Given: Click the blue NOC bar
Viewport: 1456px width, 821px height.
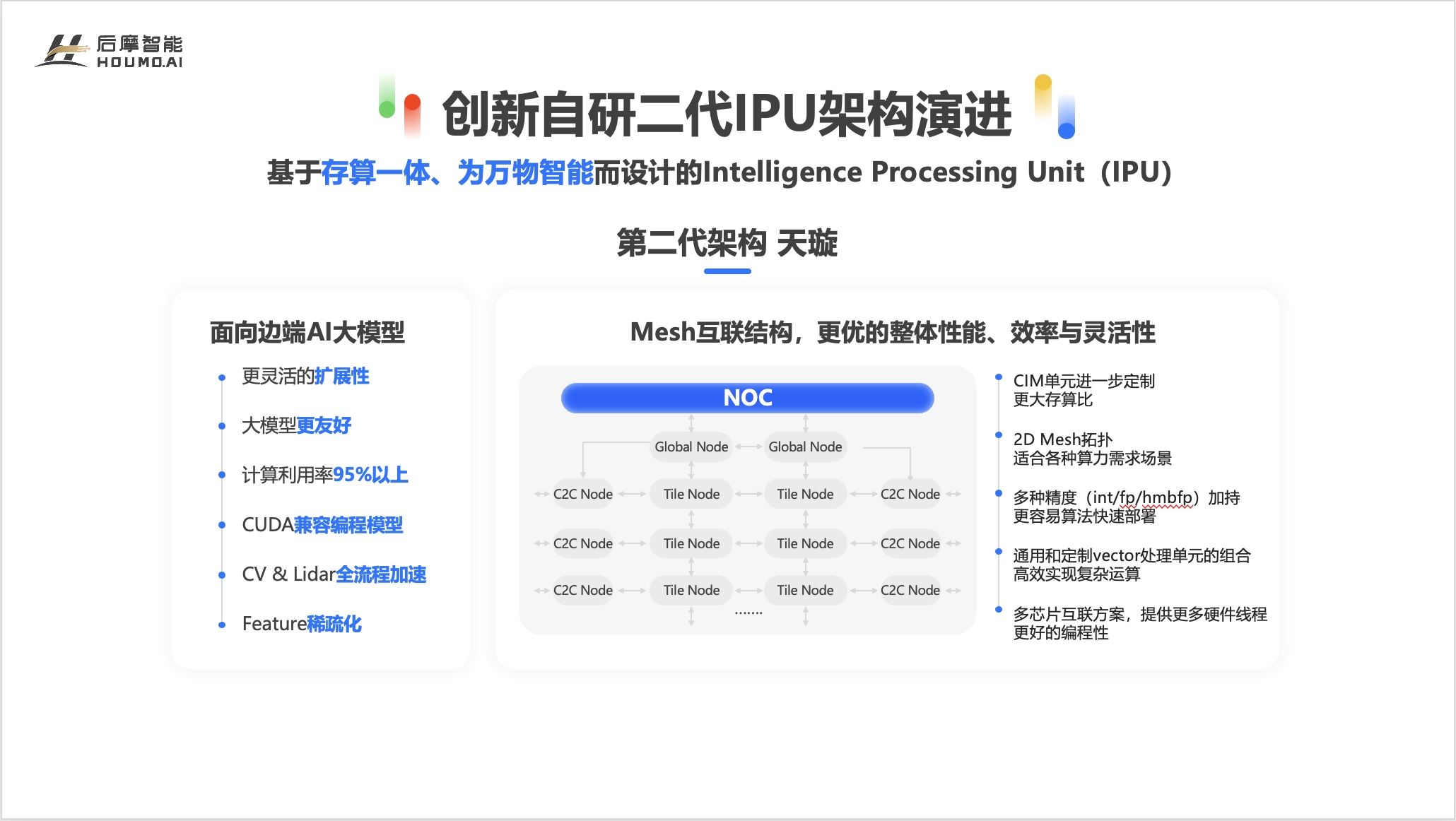Looking at the screenshot, I should click(748, 398).
